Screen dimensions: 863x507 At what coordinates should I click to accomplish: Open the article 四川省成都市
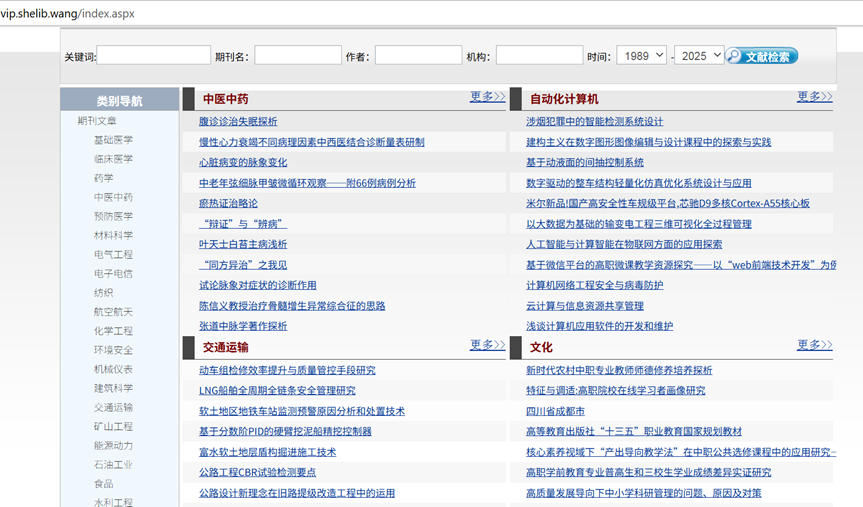coord(555,411)
